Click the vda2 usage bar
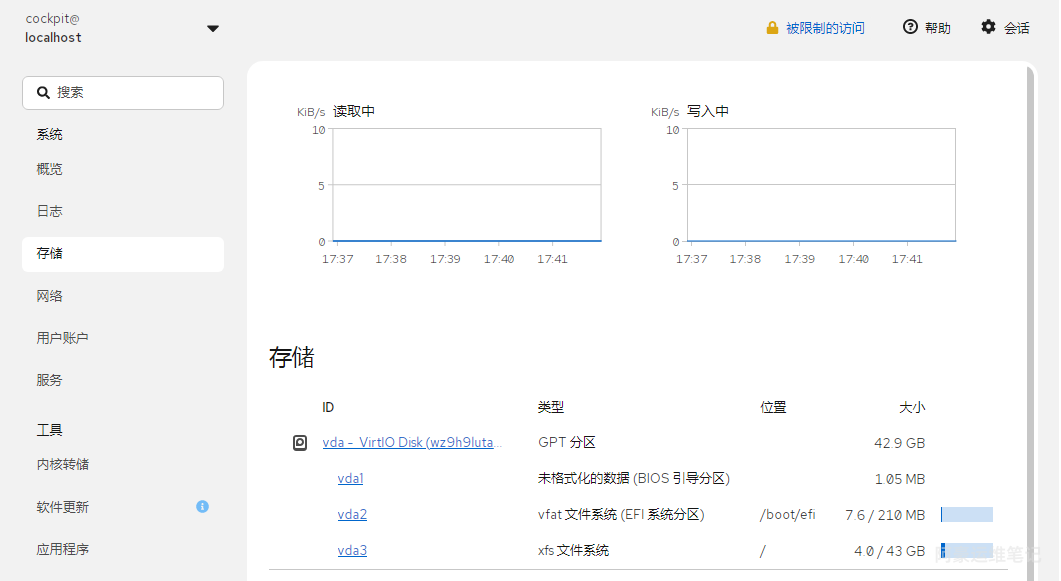1061x581 pixels. 966,514
